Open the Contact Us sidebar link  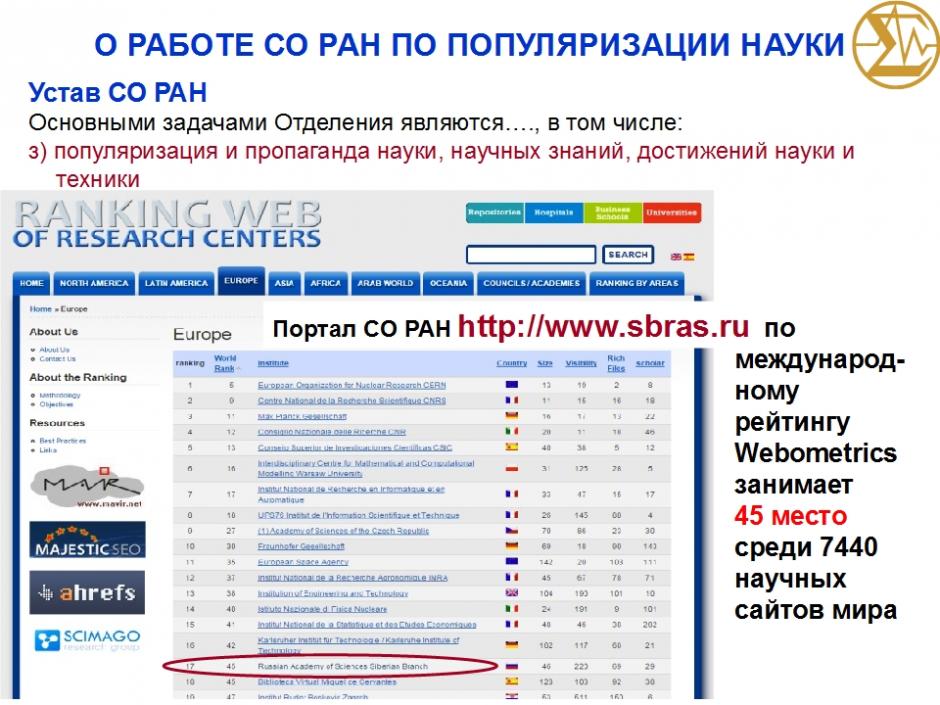pyautogui.click(x=58, y=358)
